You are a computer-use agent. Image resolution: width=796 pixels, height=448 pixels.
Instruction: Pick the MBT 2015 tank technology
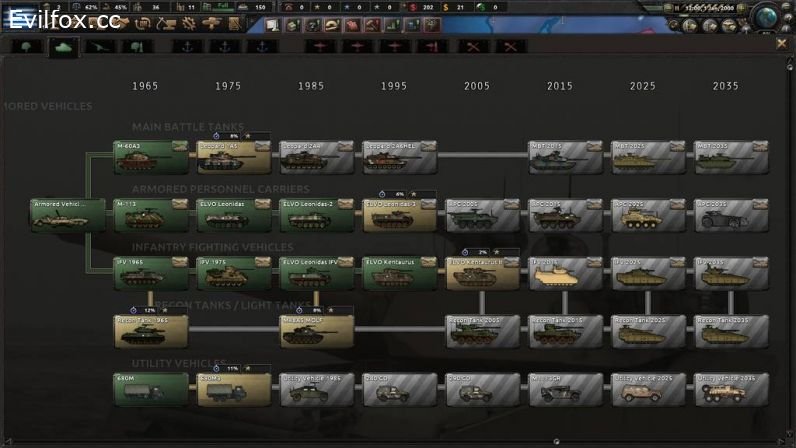click(x=565, y=157)
